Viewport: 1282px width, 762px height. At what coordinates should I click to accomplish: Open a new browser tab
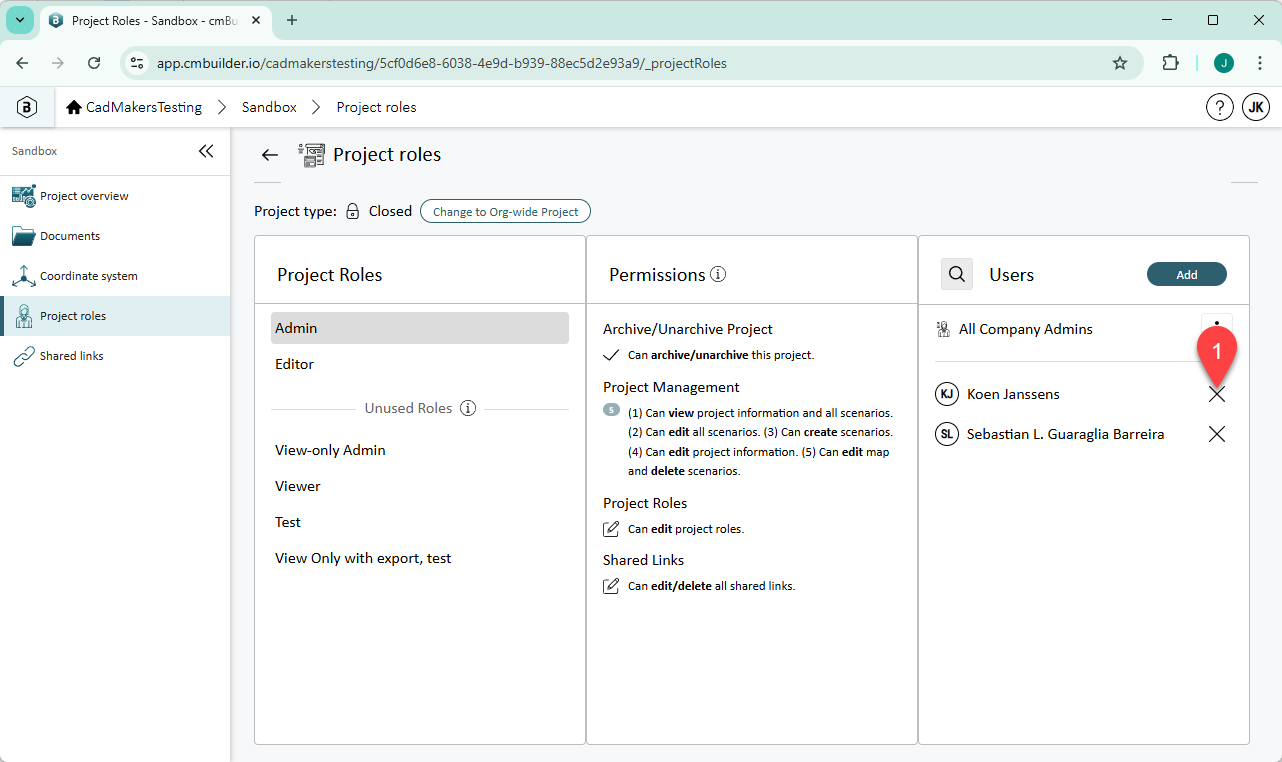point(292,20)
